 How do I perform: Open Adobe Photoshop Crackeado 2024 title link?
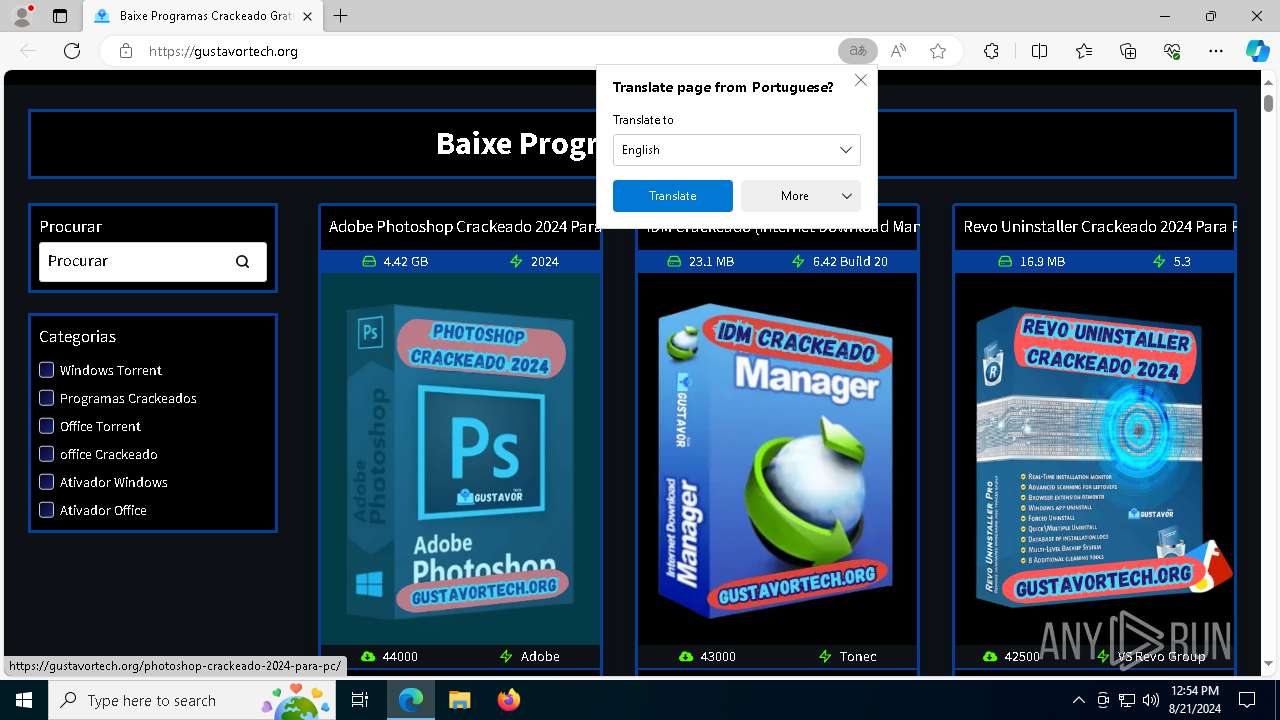[464, 227]
